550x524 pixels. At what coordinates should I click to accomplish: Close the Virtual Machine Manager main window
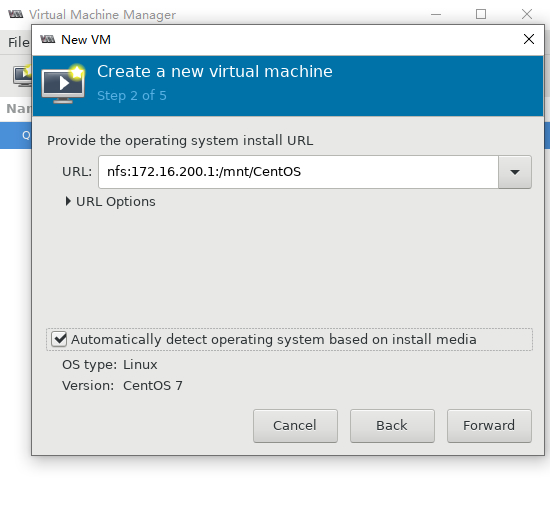coord(526,14)
